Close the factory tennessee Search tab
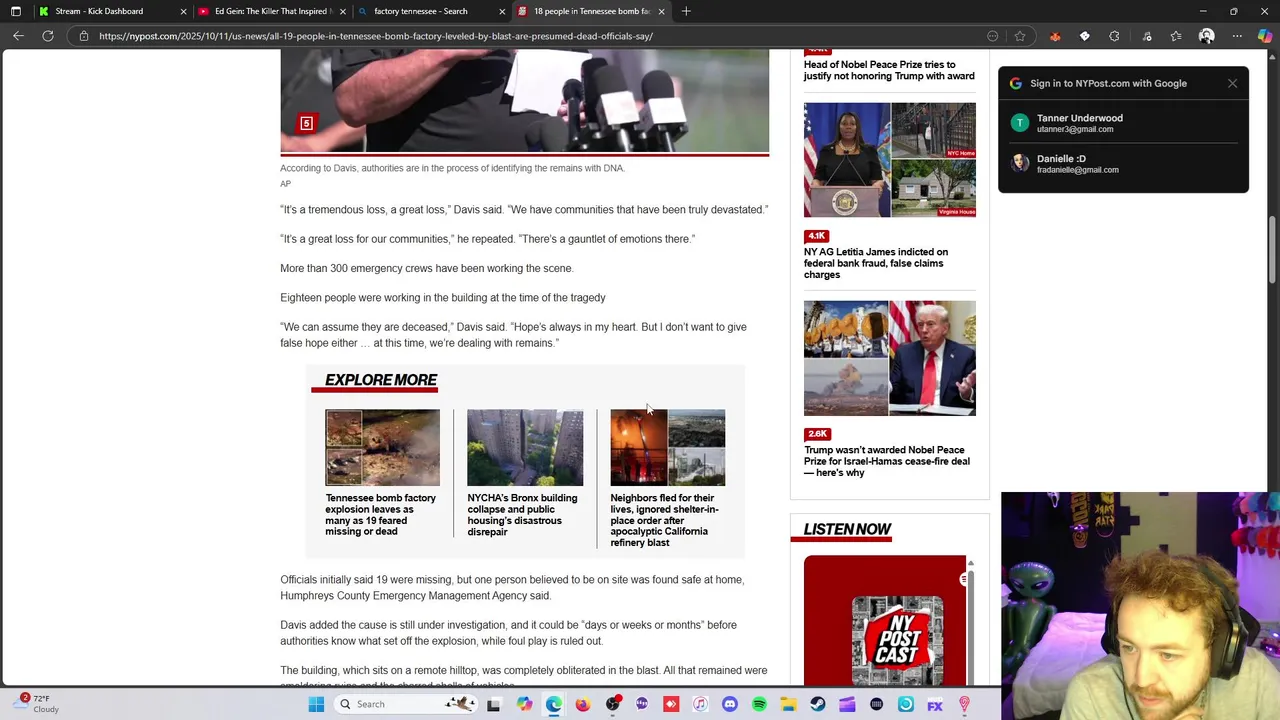Image resolution: width=1280 pixels, height=720 pixels. coord(503,11)
